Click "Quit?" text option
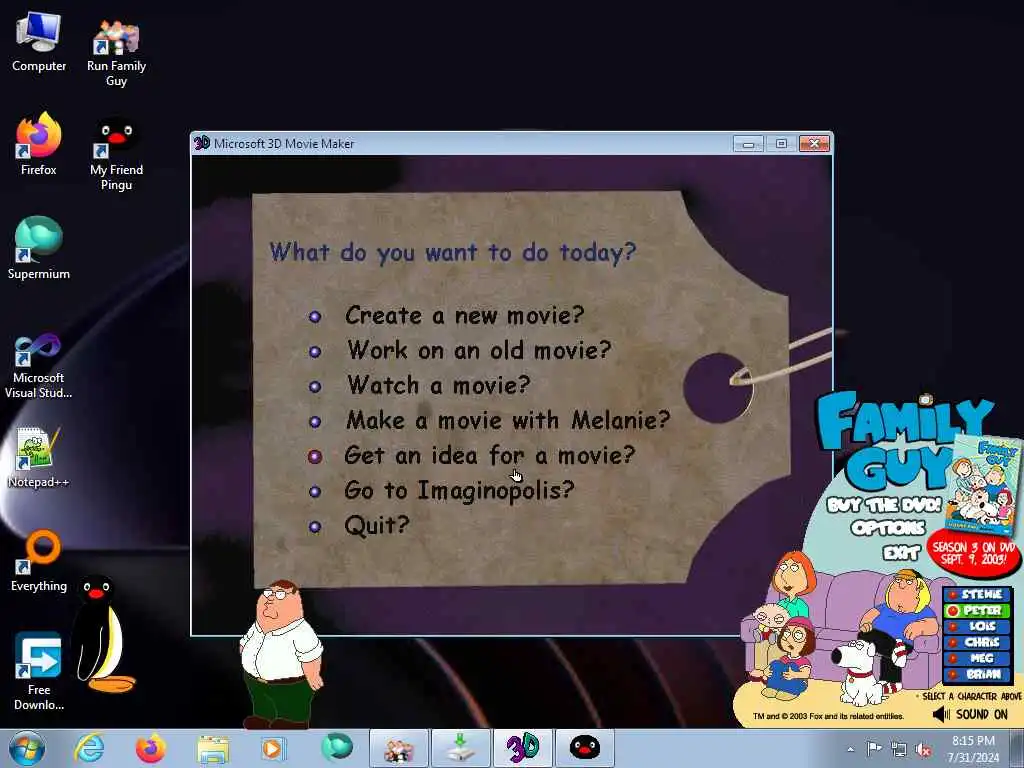Viewport: 1024px width, 768px height. coord(377,525)
